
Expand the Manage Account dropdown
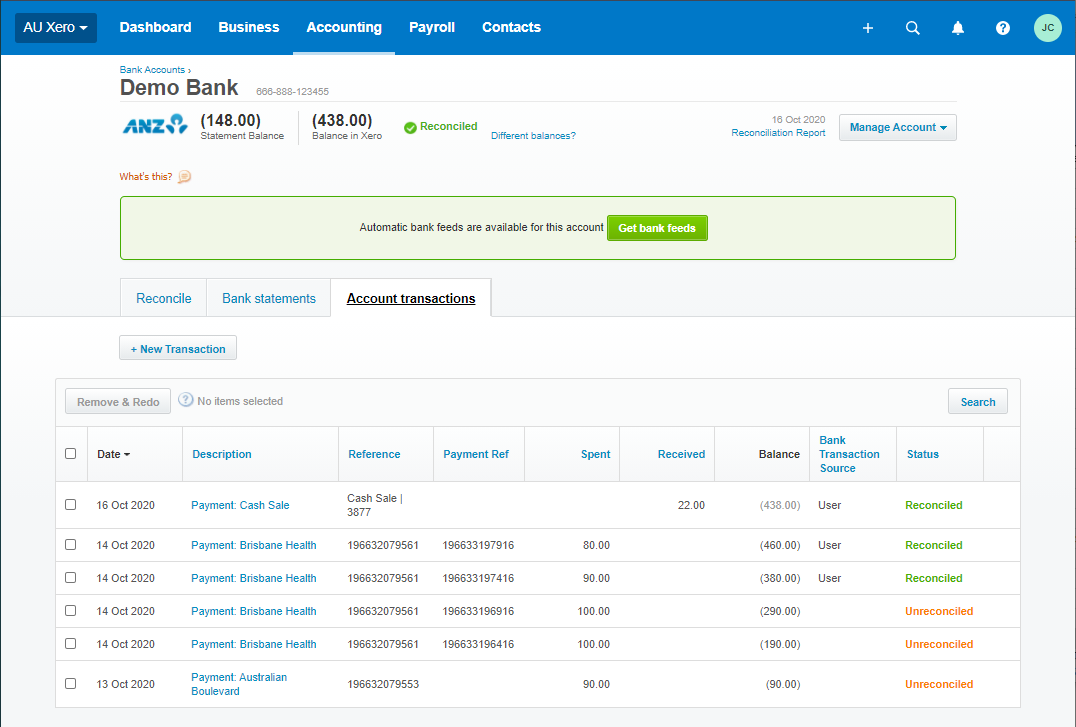[898, 128]
